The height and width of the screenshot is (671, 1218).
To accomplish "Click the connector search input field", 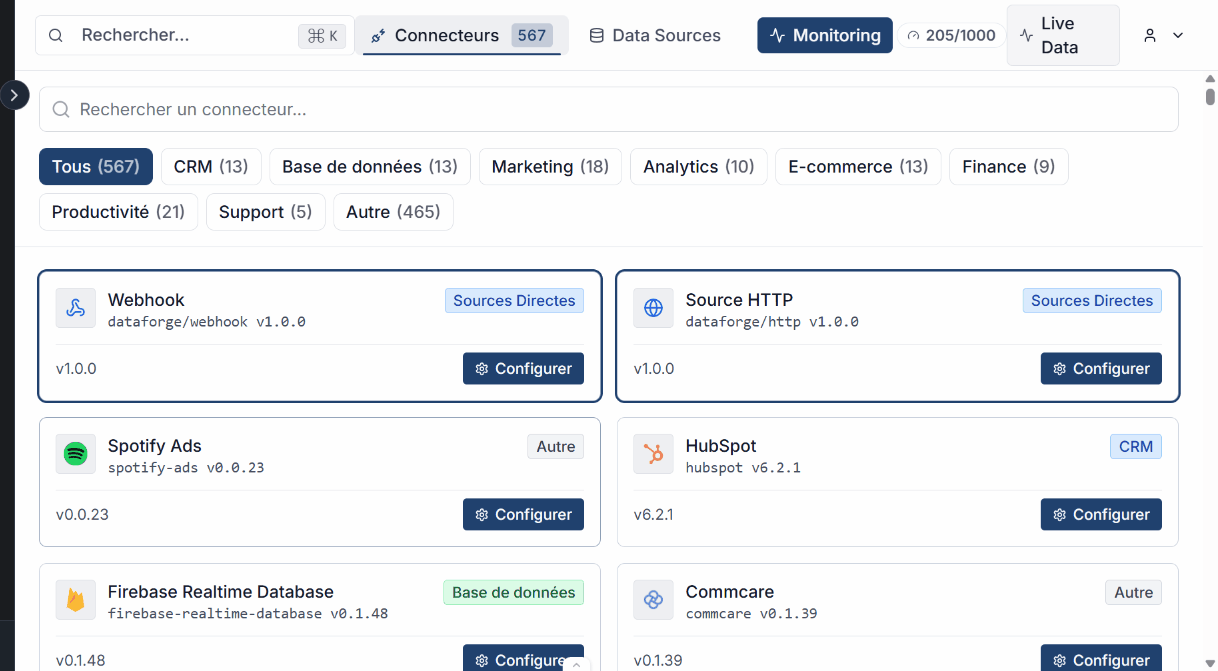I will (x=608, y=109).
